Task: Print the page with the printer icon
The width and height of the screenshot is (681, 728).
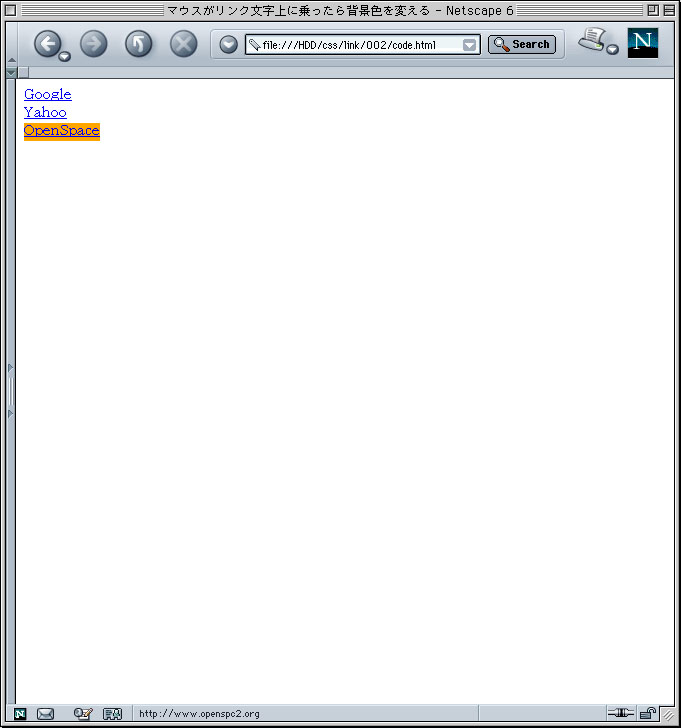Action: click(x=591, y=39)
